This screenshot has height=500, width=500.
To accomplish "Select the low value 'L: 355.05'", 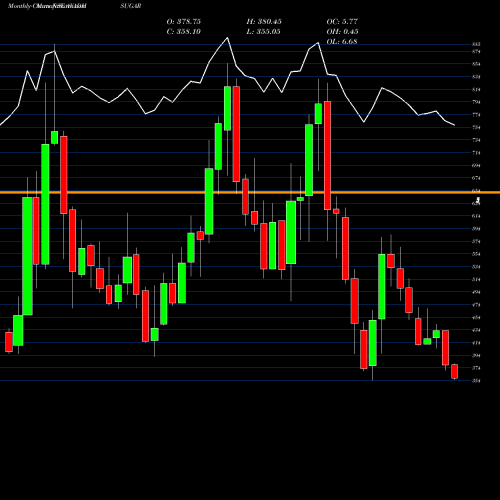I will (x=263, y=32).
